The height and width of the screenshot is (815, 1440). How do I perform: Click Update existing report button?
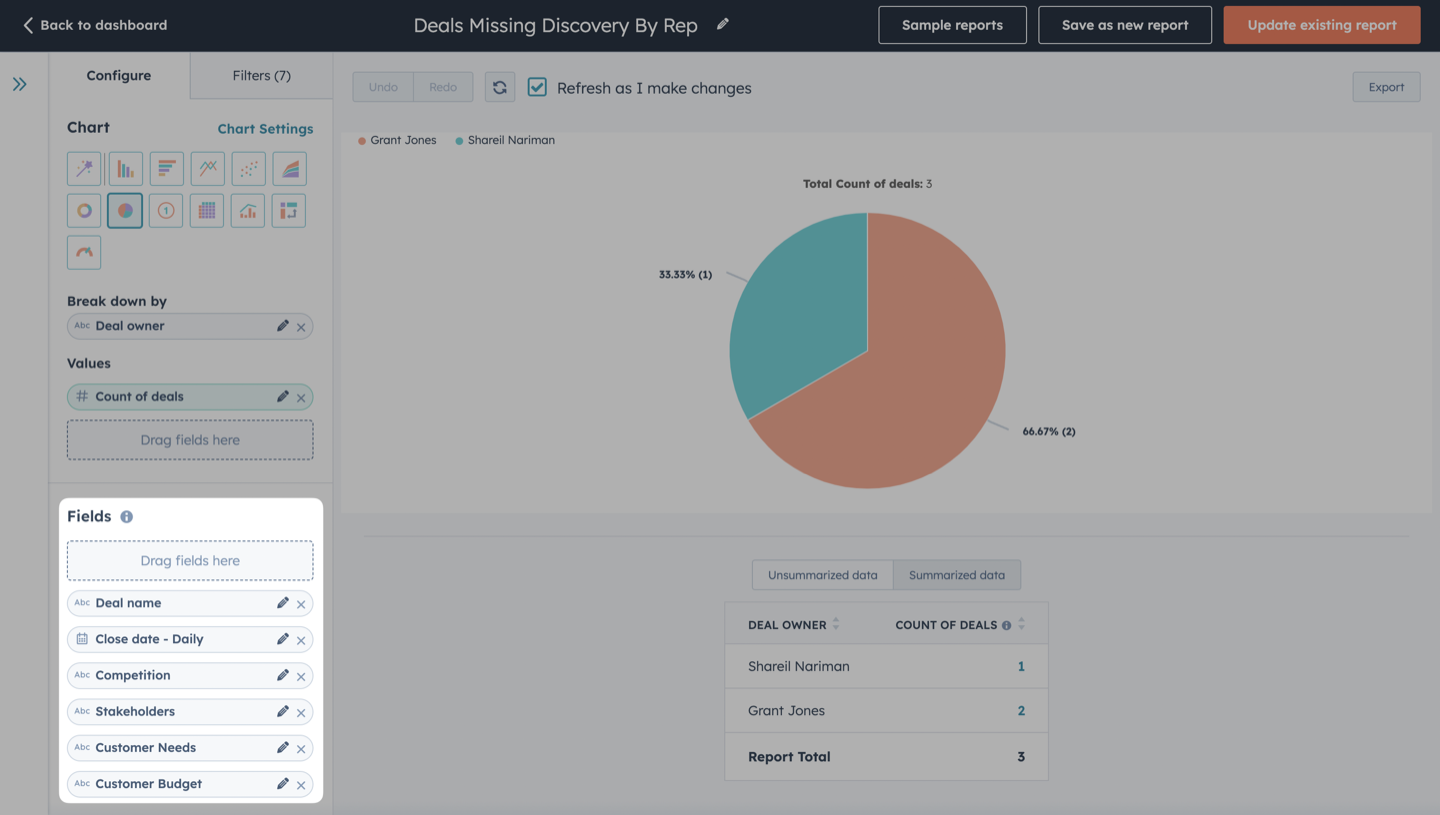1322,25
